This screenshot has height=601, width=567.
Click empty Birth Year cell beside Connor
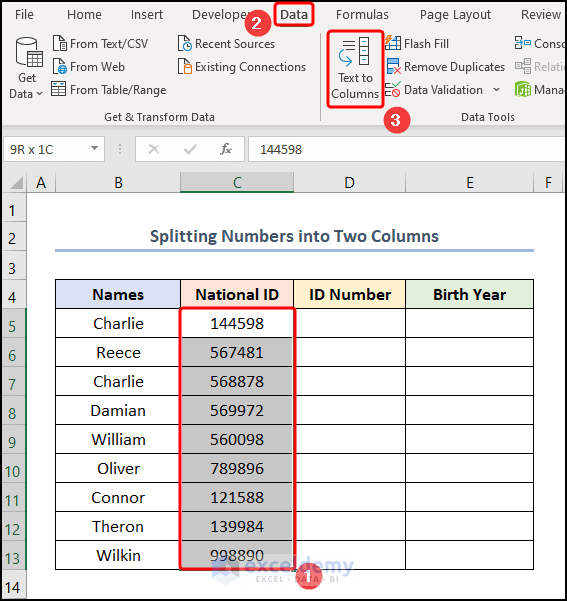point(470,498)
